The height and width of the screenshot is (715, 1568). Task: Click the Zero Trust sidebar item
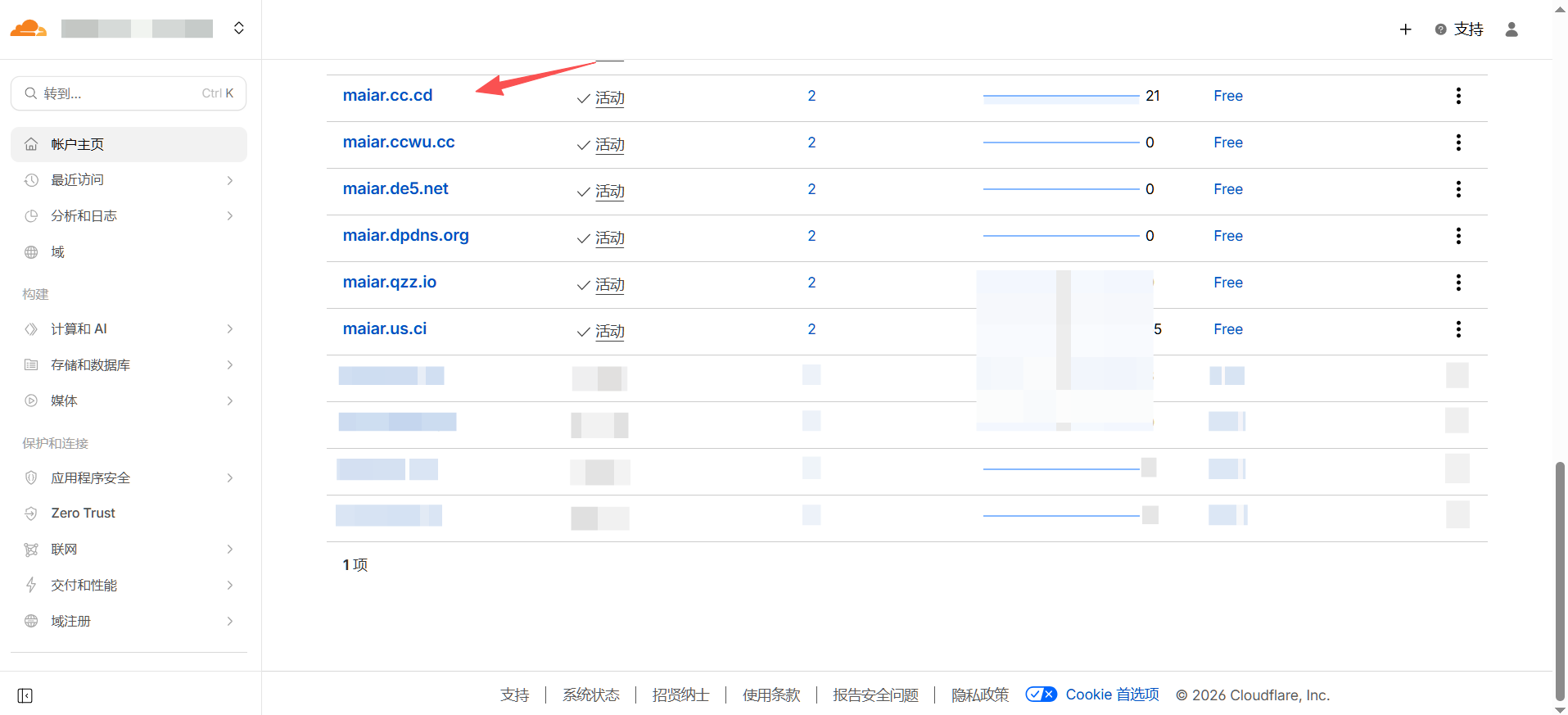click(x=83, y=514)
